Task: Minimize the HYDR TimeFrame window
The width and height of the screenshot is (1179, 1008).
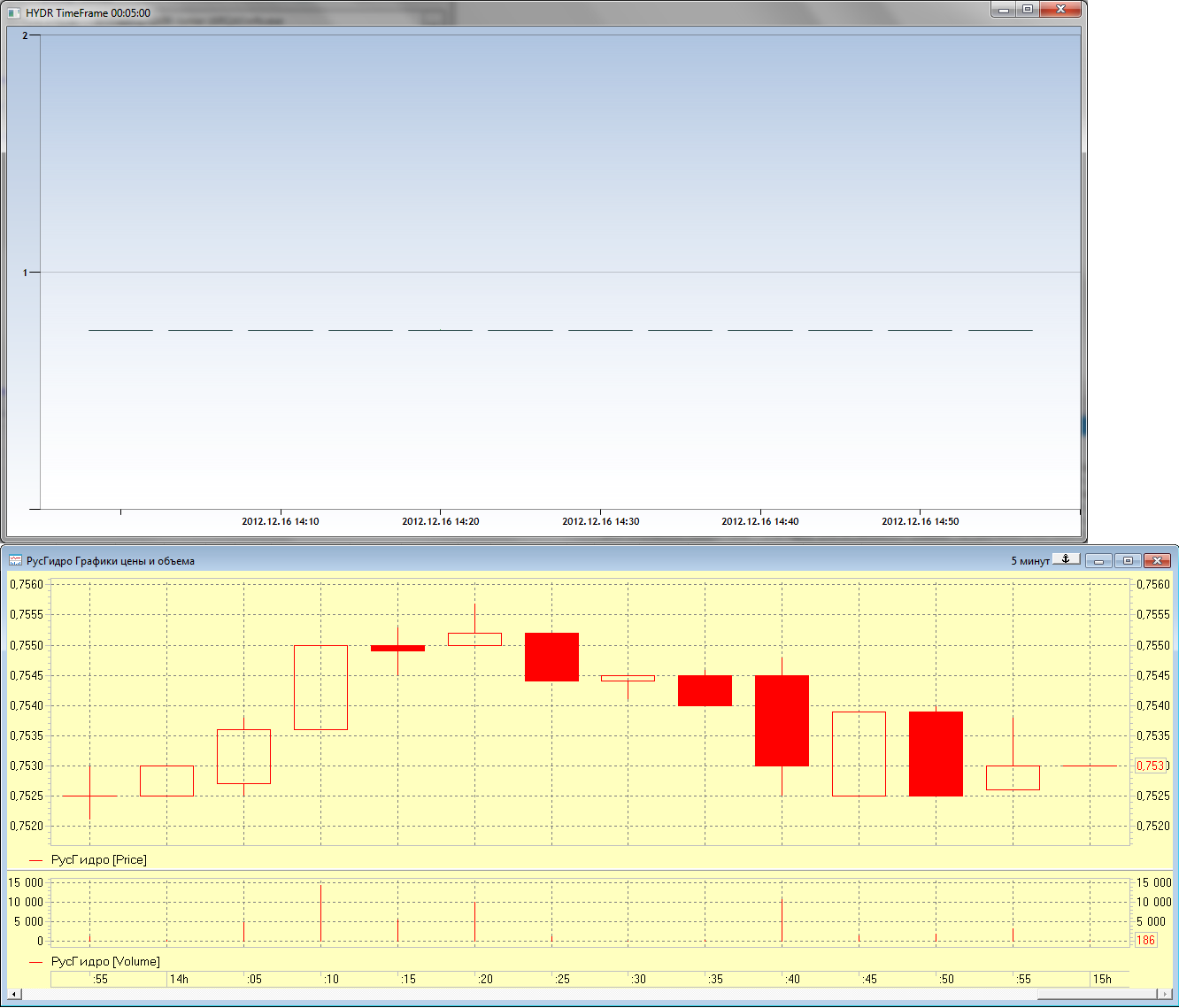Action: [1003, 10]
